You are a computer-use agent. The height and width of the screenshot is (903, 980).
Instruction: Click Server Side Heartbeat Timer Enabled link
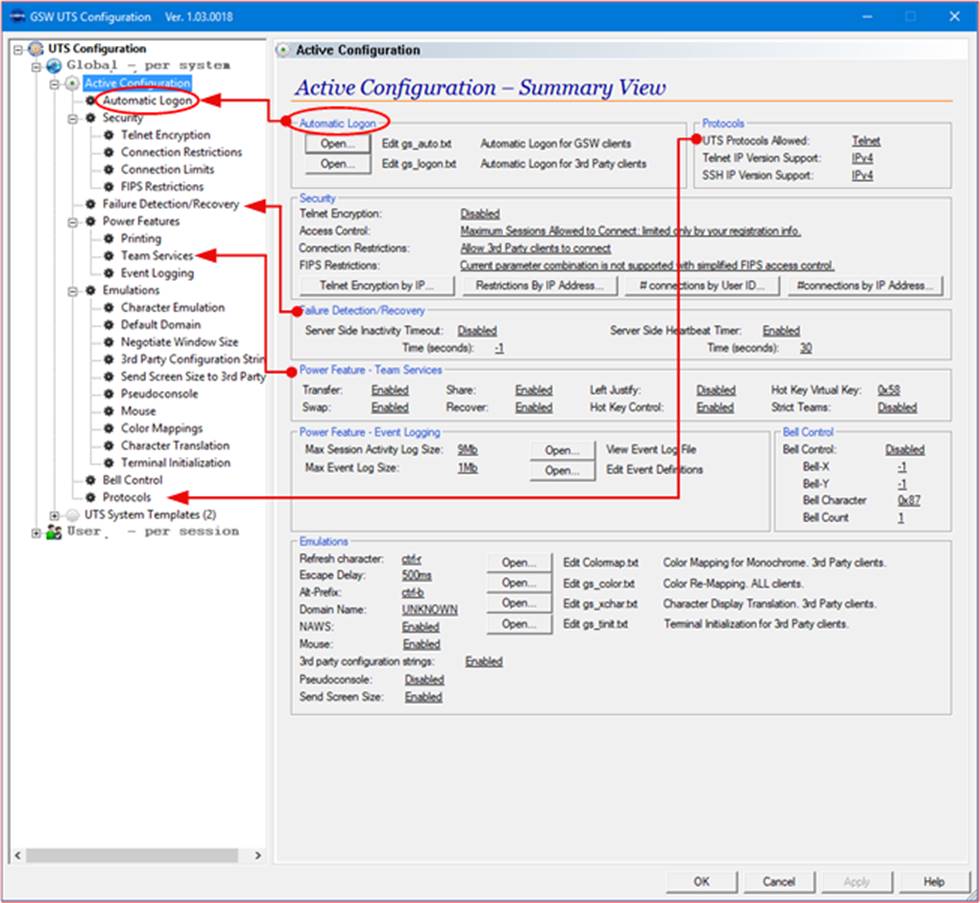point(781,331)
